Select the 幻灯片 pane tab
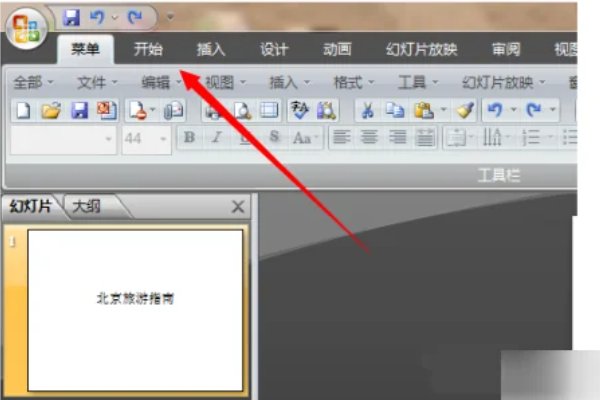 click(x=31, y=206)
